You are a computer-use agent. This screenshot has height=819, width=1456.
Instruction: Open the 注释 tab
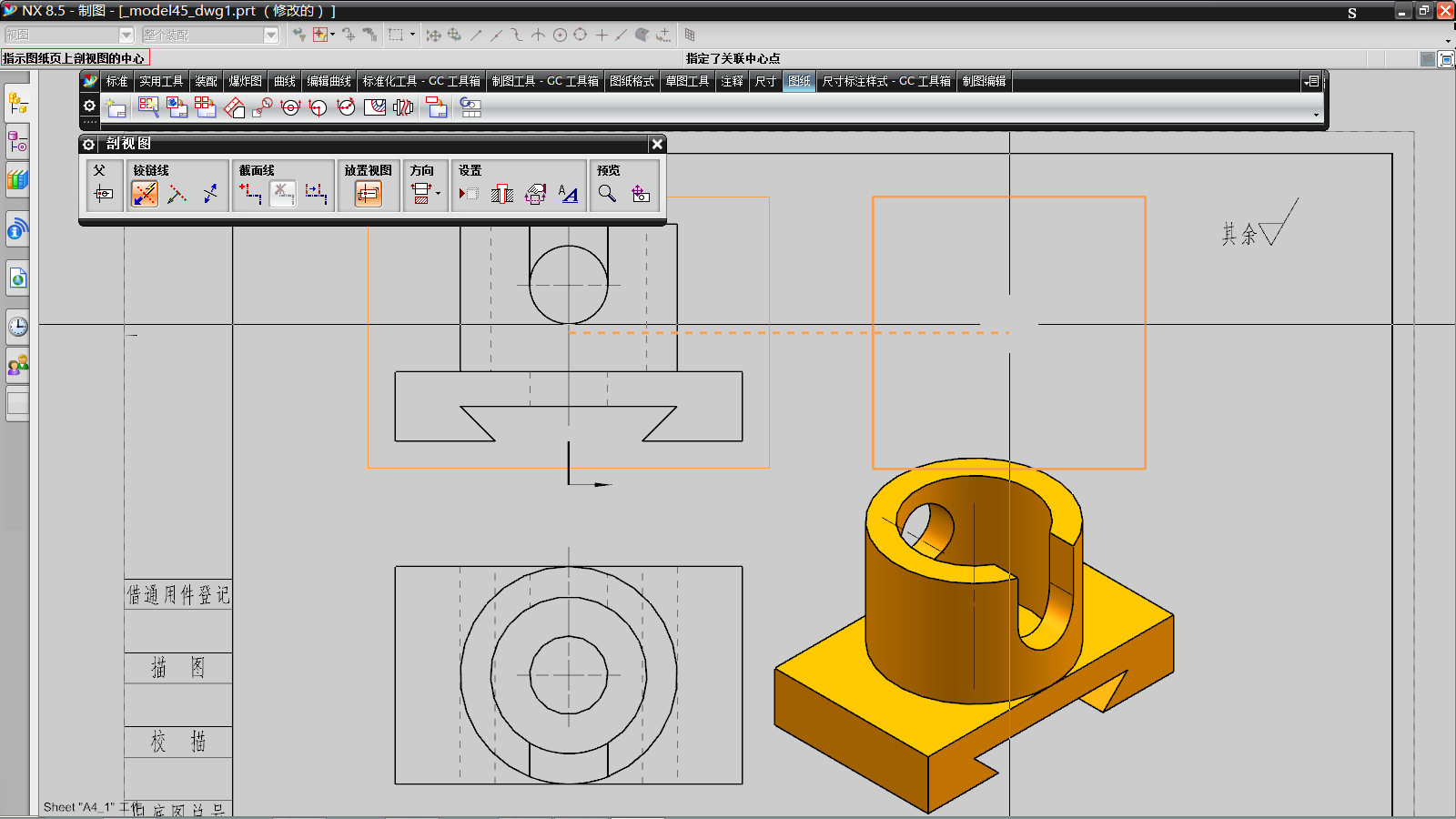pos(733,81)
